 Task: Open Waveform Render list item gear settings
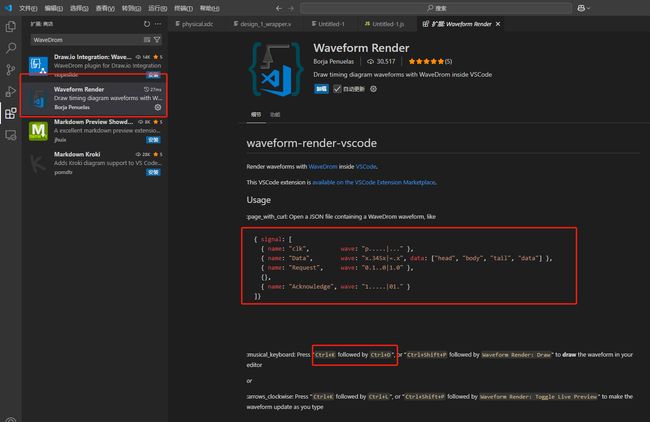pyautogui.click(x=158, y=107)
